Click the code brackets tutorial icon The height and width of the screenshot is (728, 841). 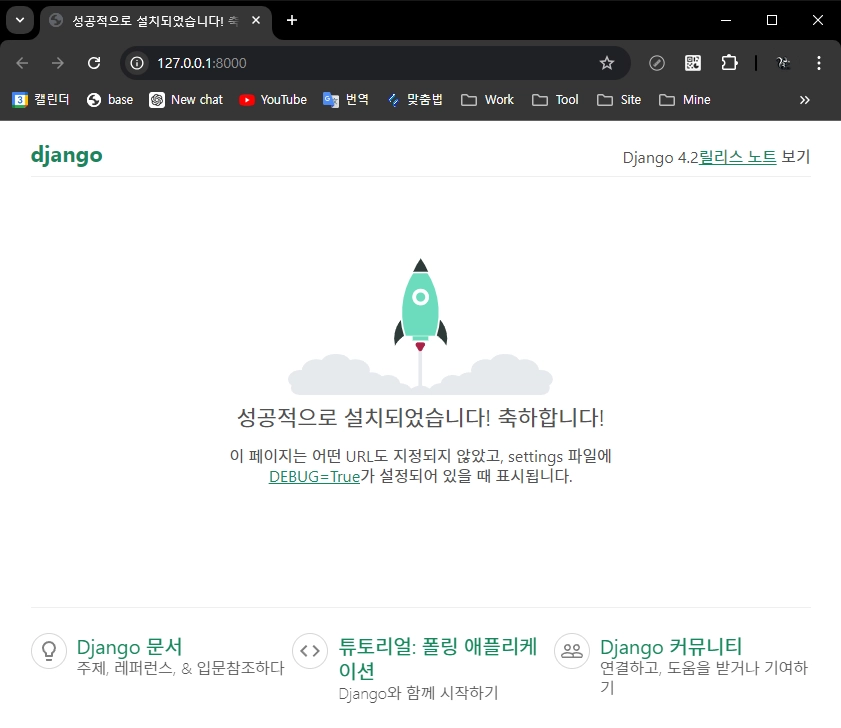[x=310, y=651]
